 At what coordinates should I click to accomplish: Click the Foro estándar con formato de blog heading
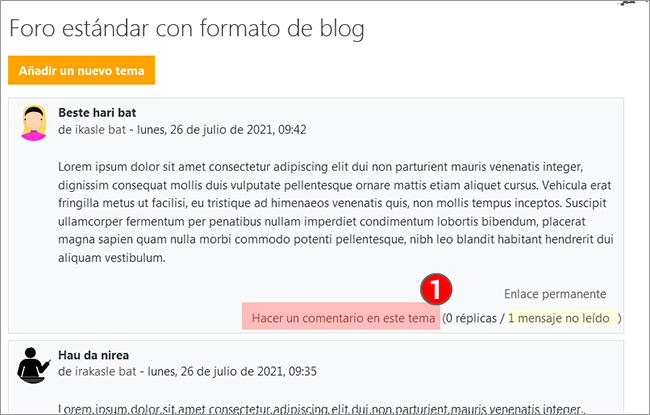point(186,29)
